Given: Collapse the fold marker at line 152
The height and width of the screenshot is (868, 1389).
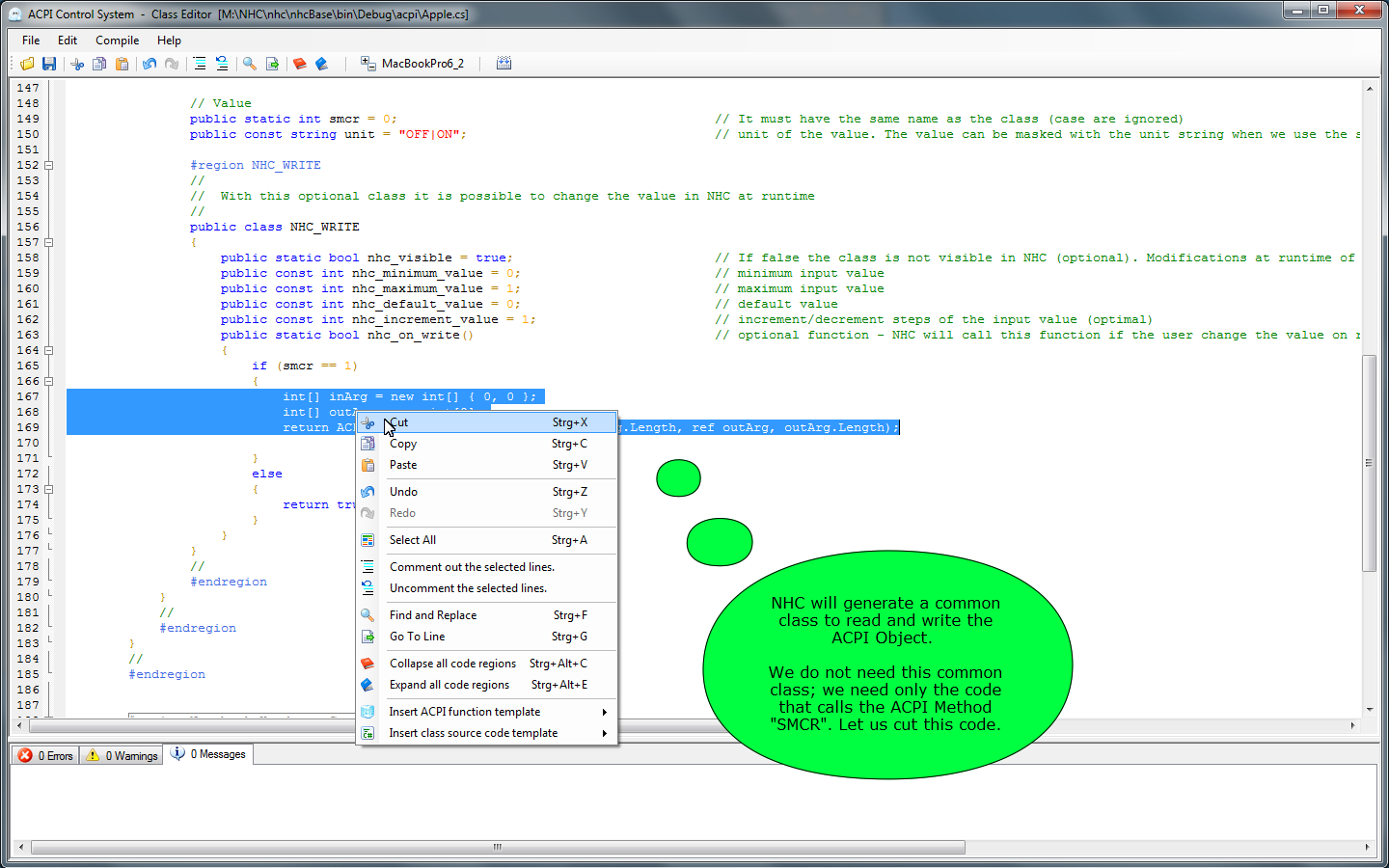Looking at the screenshot, I should tap(49, 165).
